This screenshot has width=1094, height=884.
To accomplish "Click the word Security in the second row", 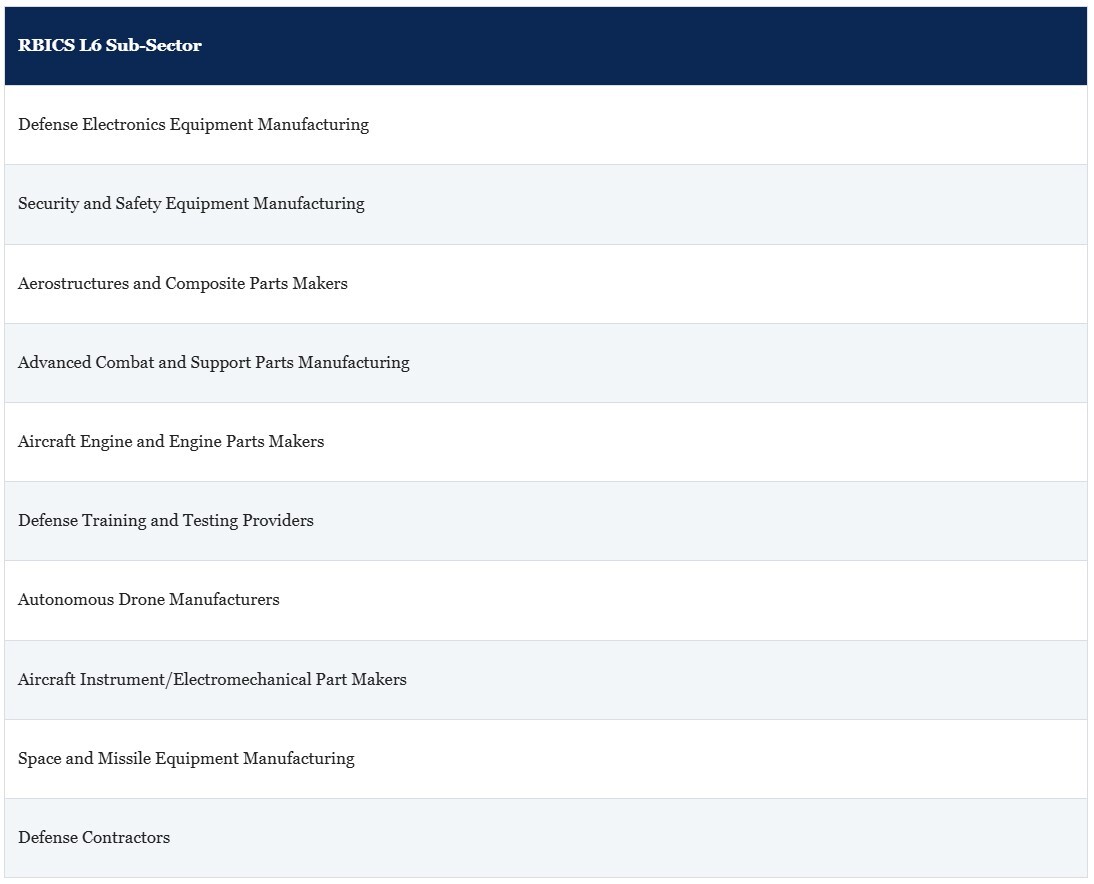I will 48,204.
